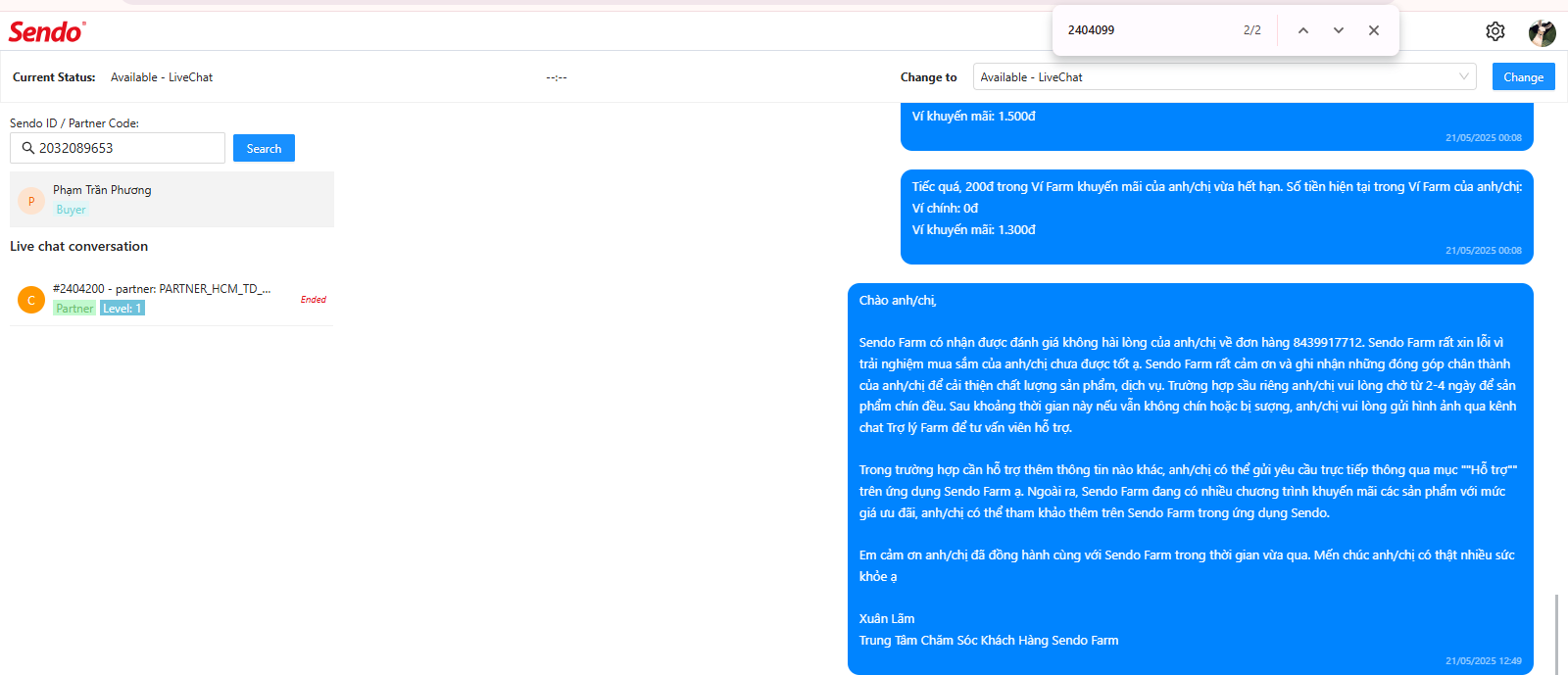Click the Xuân Lãm signature text

click(887, 619)
